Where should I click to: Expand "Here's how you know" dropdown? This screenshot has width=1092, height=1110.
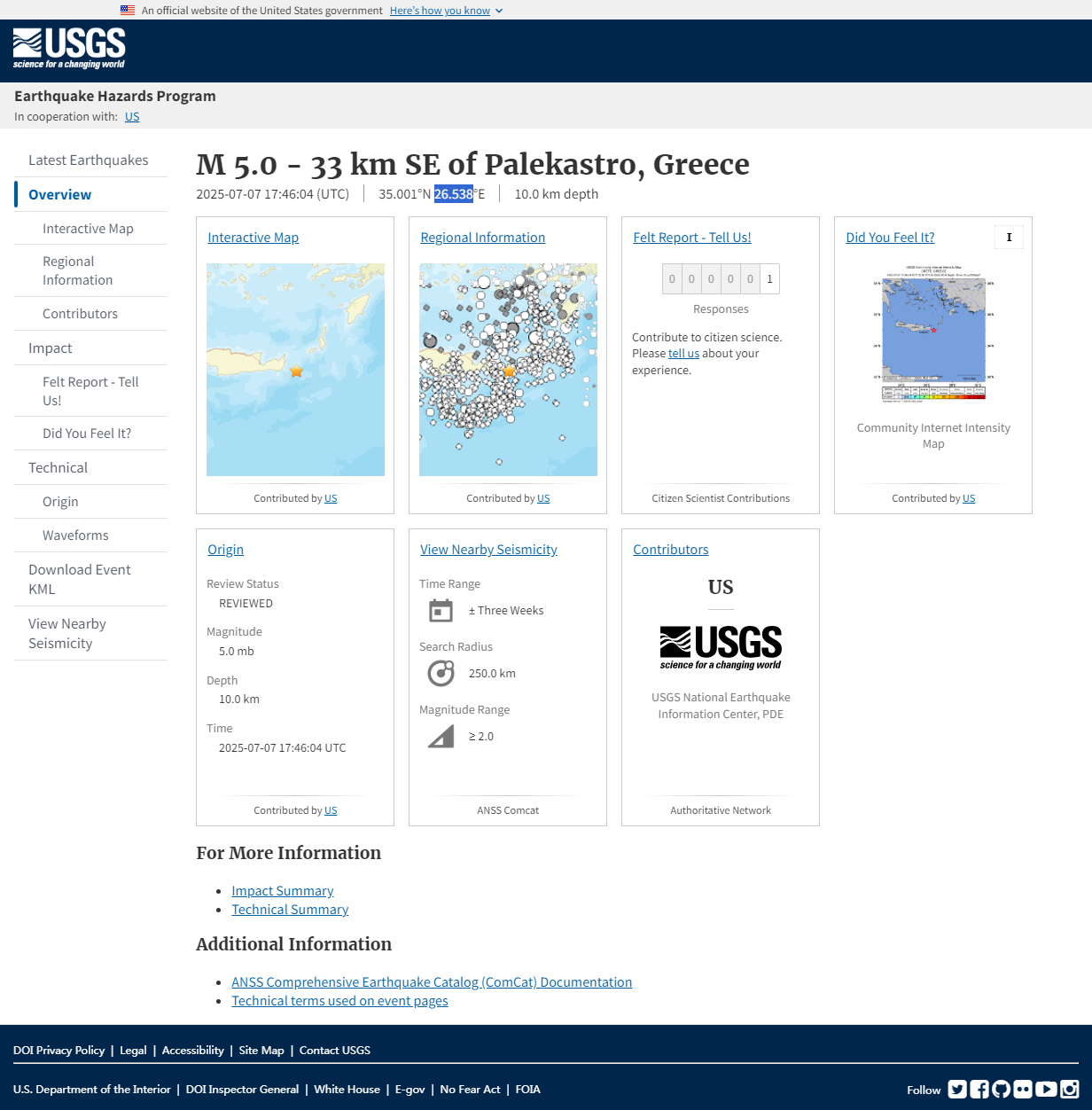[447, 11]
